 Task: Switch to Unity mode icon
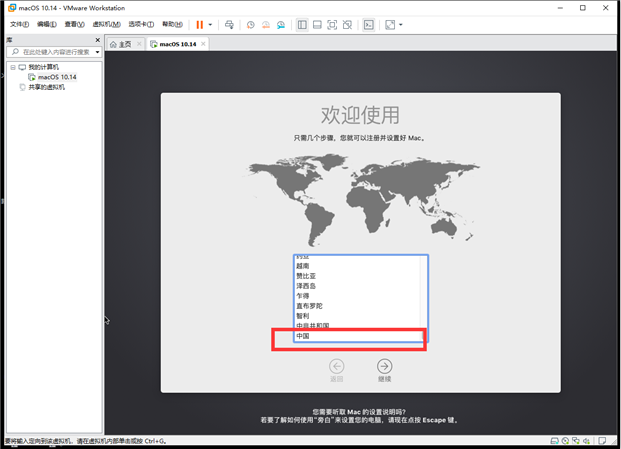[347, 25]
